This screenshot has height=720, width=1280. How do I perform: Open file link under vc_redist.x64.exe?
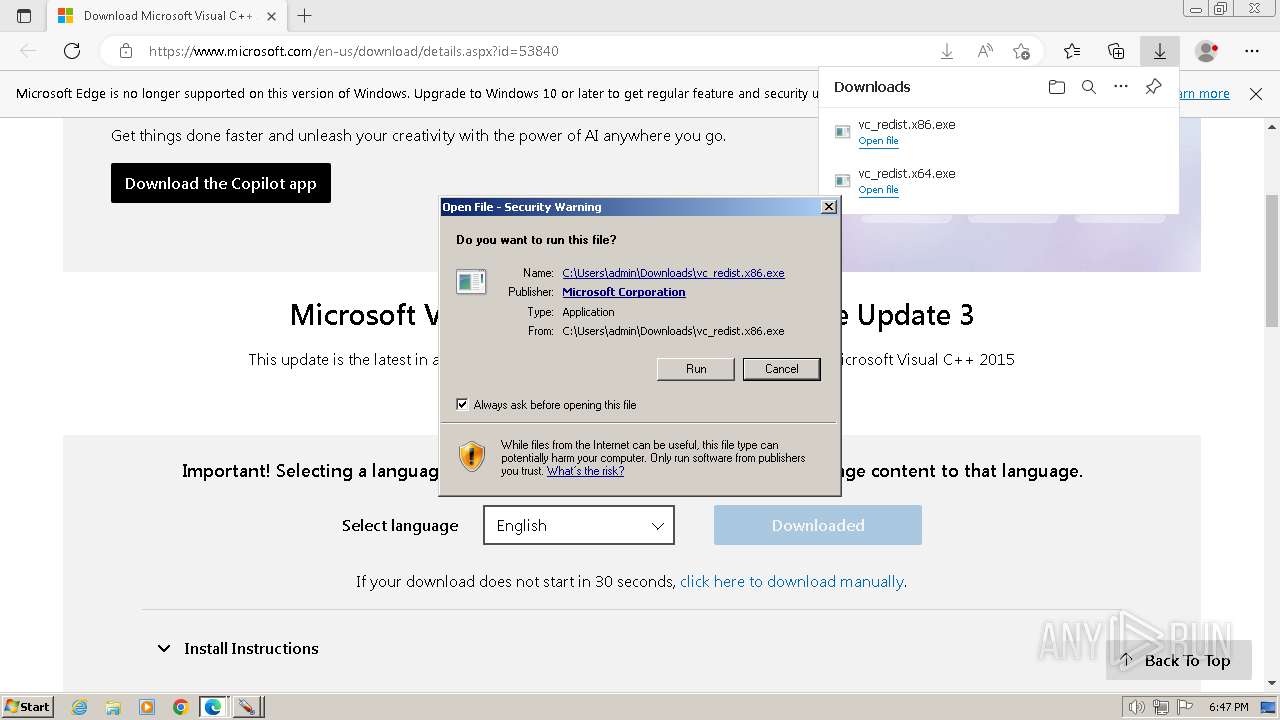pyautogui.click(x=878, y=190)
